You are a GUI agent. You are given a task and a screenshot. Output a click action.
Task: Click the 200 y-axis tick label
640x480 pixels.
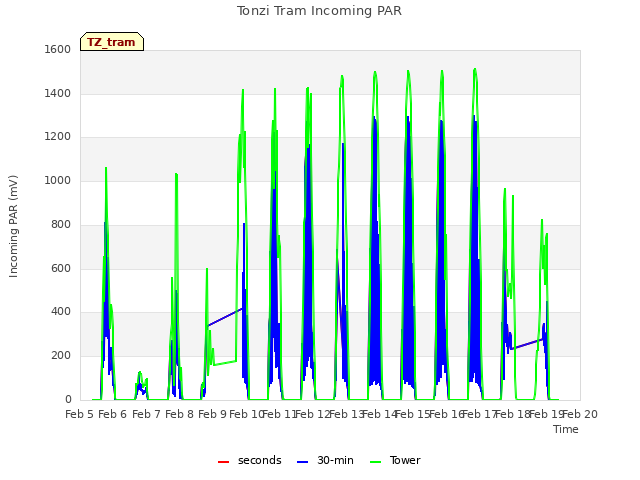[x=61, y=356]
